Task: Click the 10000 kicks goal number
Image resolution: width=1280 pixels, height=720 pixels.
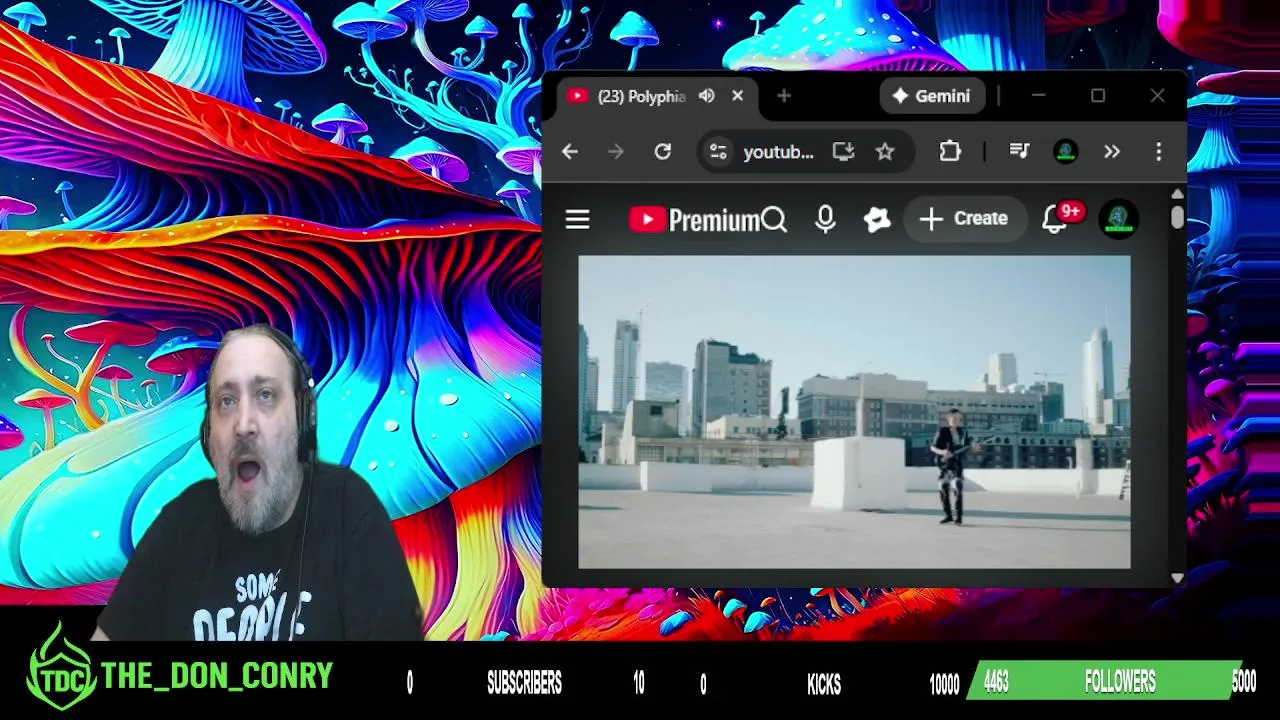Action: pos(944,684)
